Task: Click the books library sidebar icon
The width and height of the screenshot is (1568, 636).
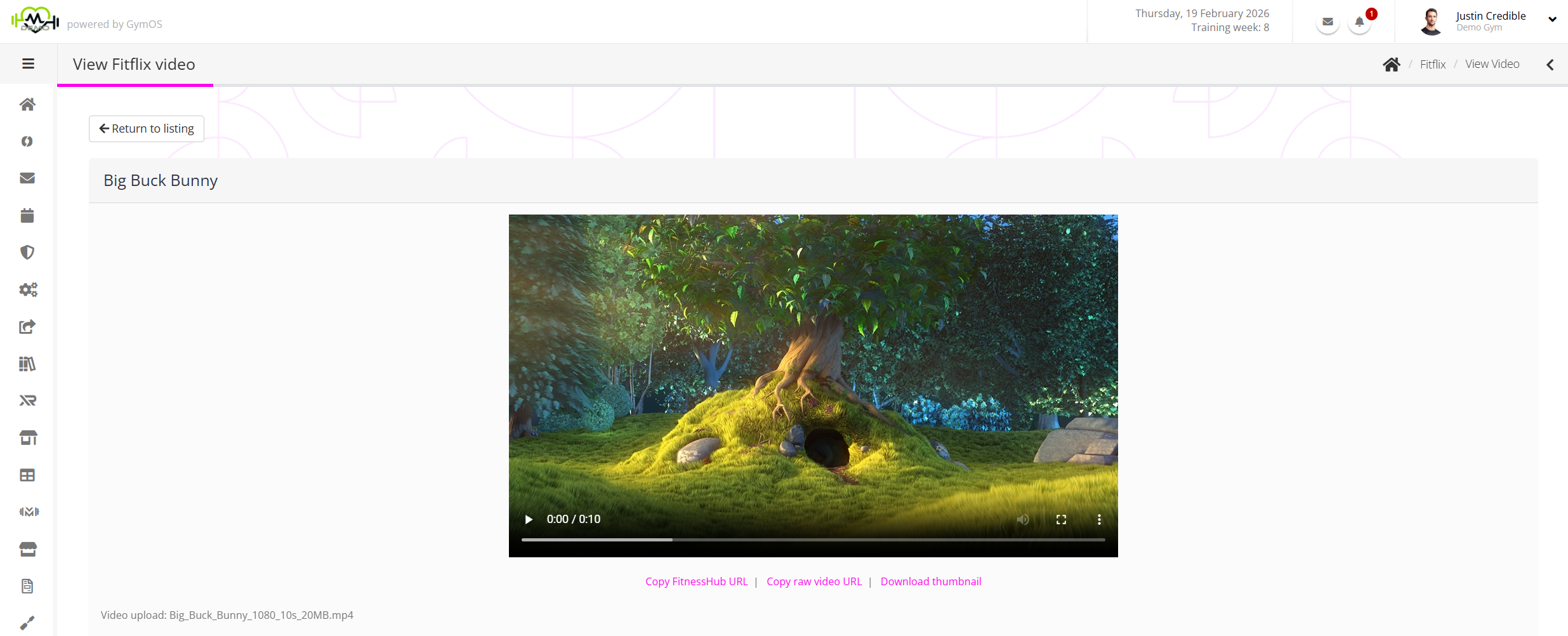Action: coord(27,364)
